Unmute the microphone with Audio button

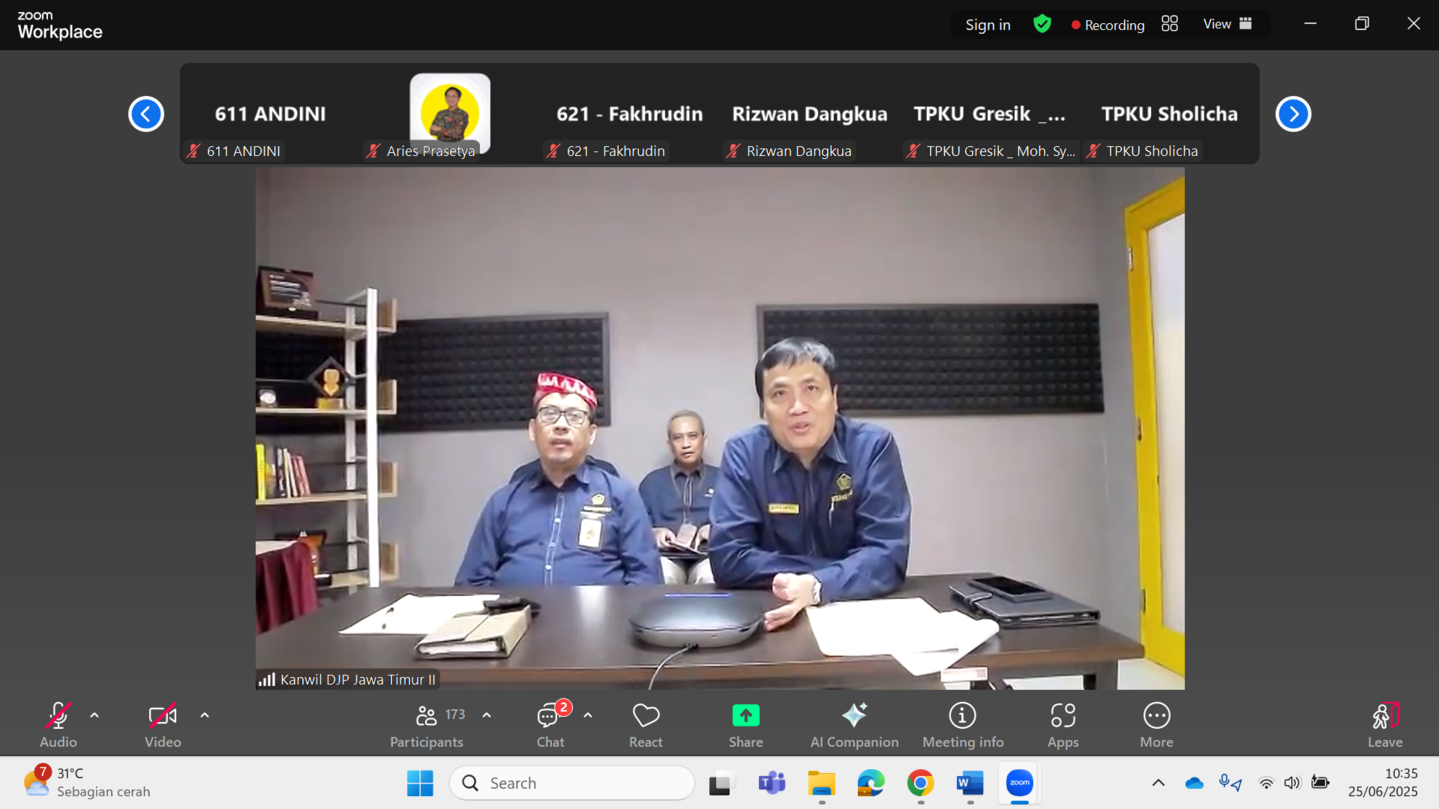[x=58, y=724]
